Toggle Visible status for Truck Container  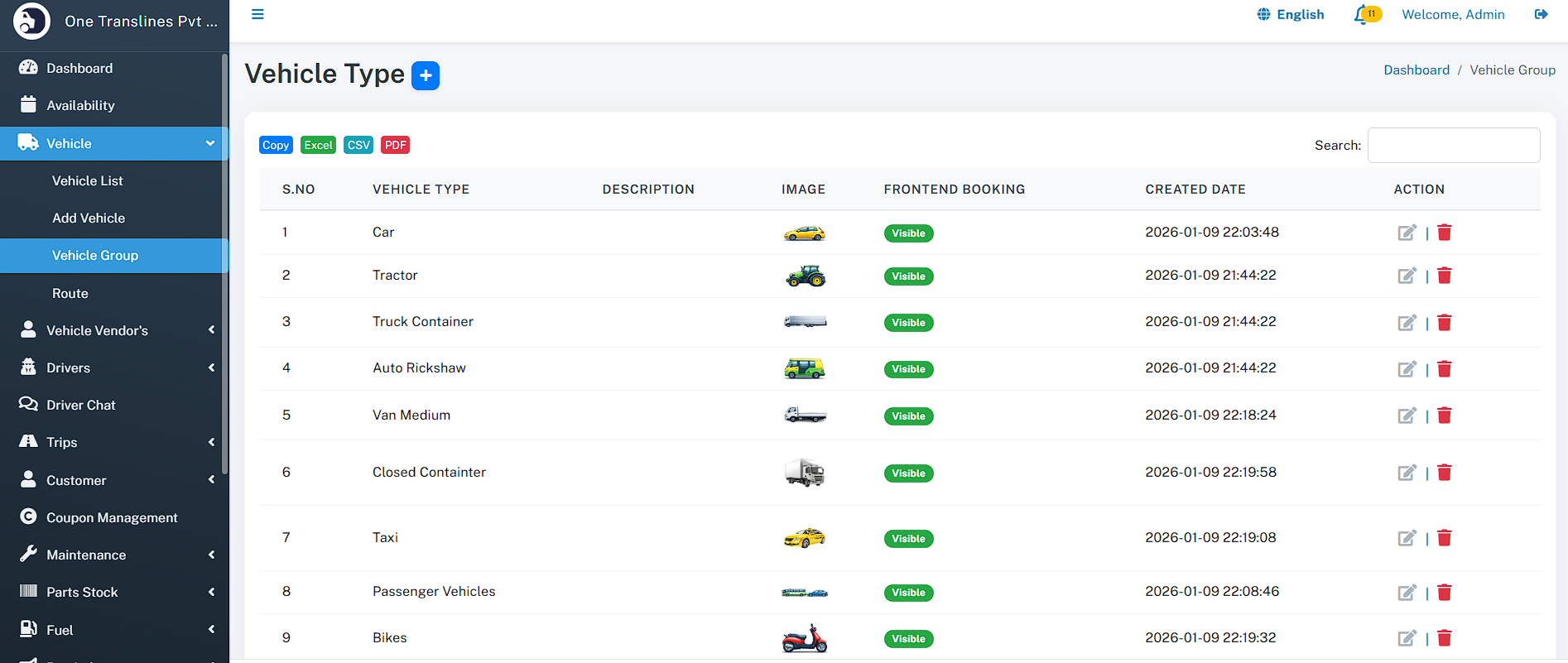click(908, 323)
